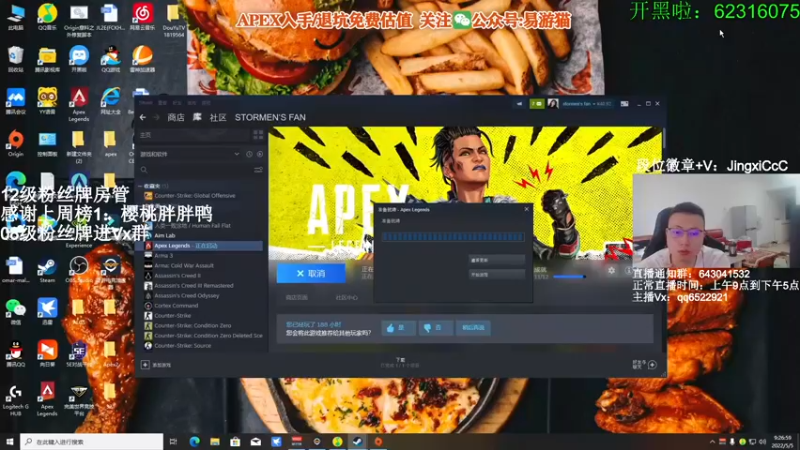Image resolution: width=800 pixels, height=450 pixels.
Task: Open the stormen's fan account dropdown
Action: (x=587, y=104)
